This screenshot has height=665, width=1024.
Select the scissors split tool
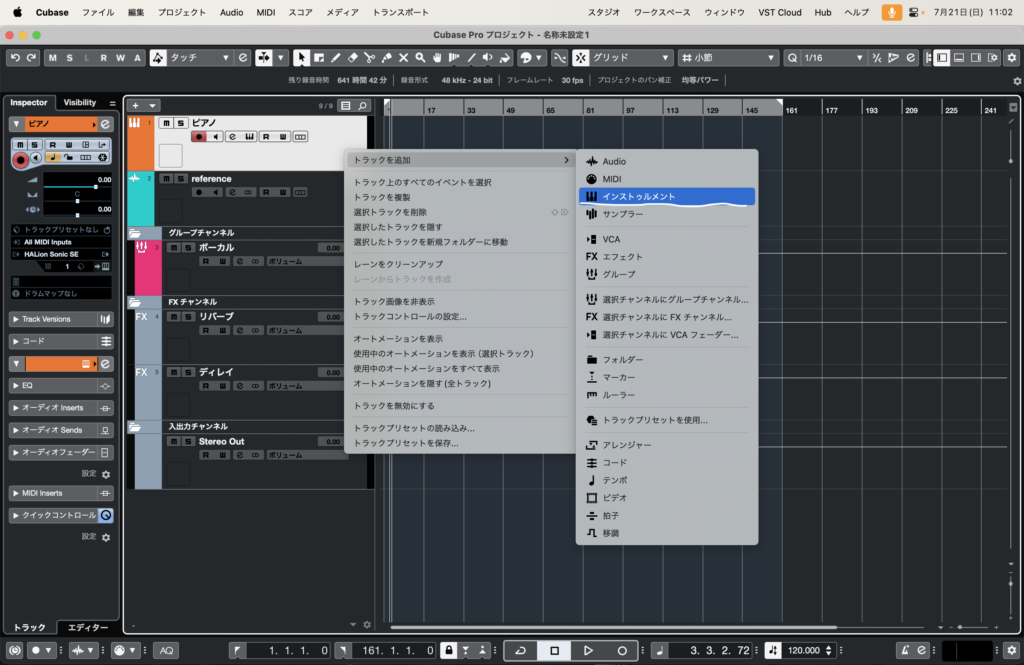[x=369, y=58]
